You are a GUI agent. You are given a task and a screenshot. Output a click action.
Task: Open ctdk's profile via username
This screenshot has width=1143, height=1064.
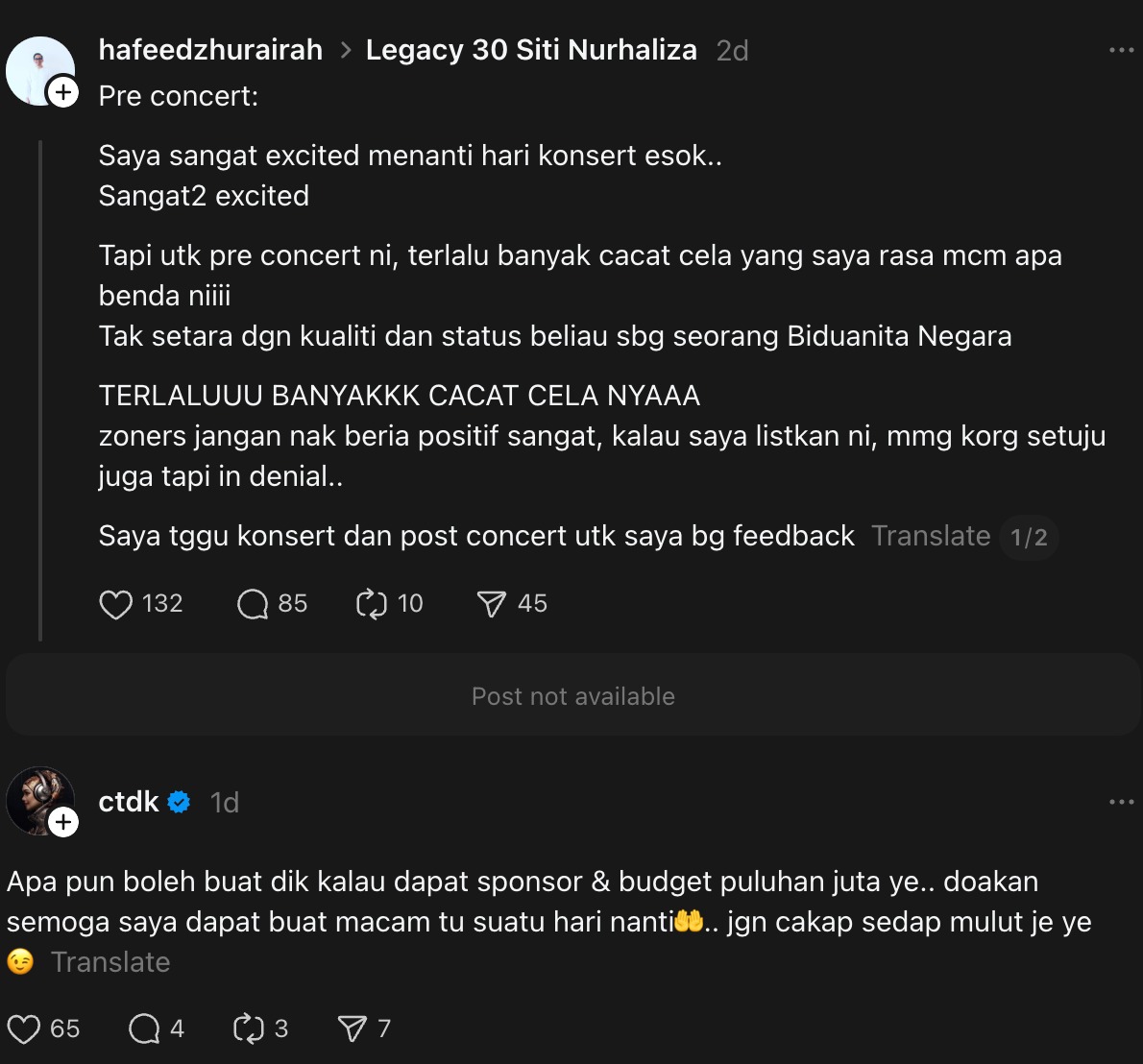coord(129,802)
